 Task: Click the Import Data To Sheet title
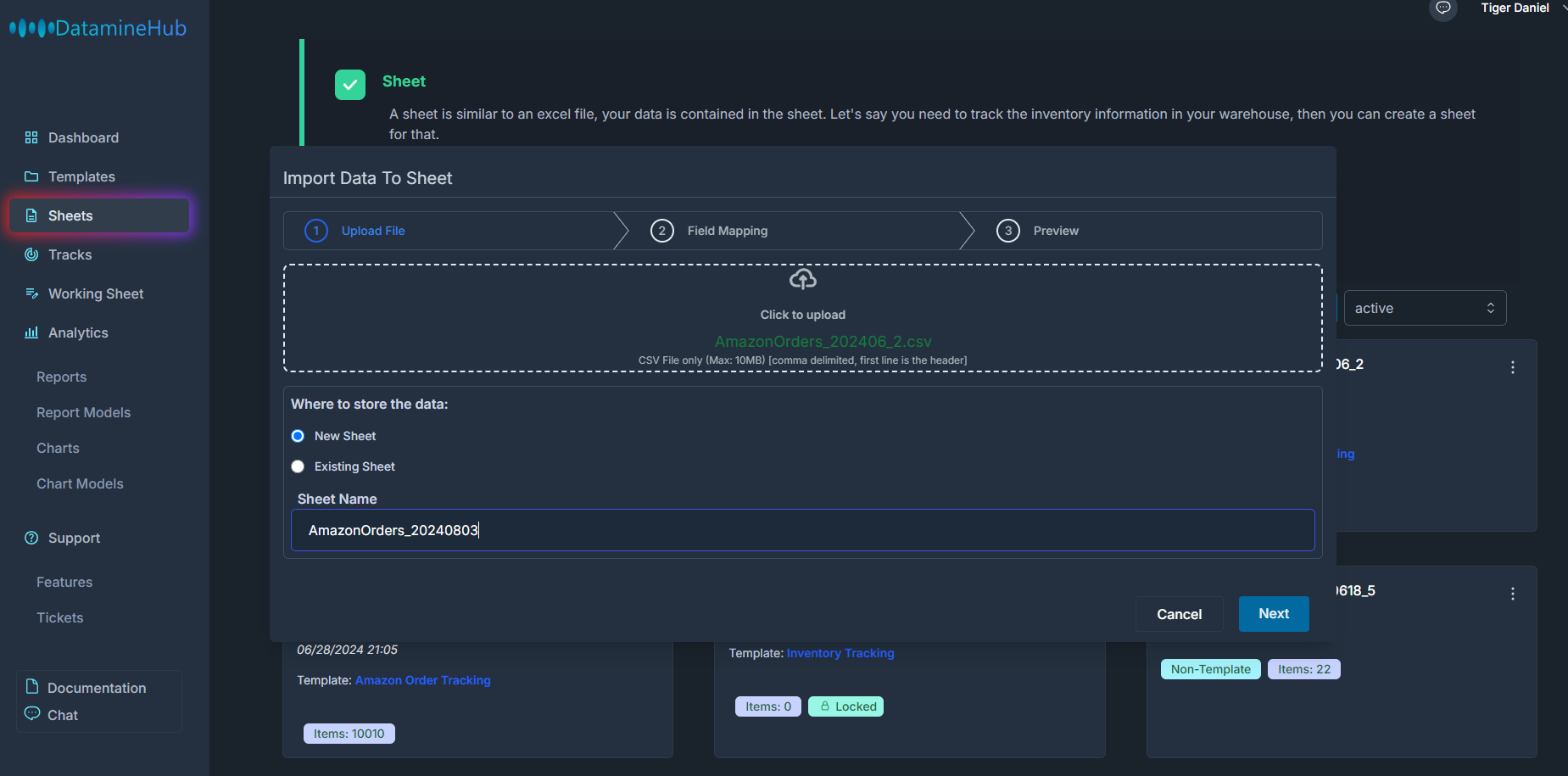click(367, 178)
